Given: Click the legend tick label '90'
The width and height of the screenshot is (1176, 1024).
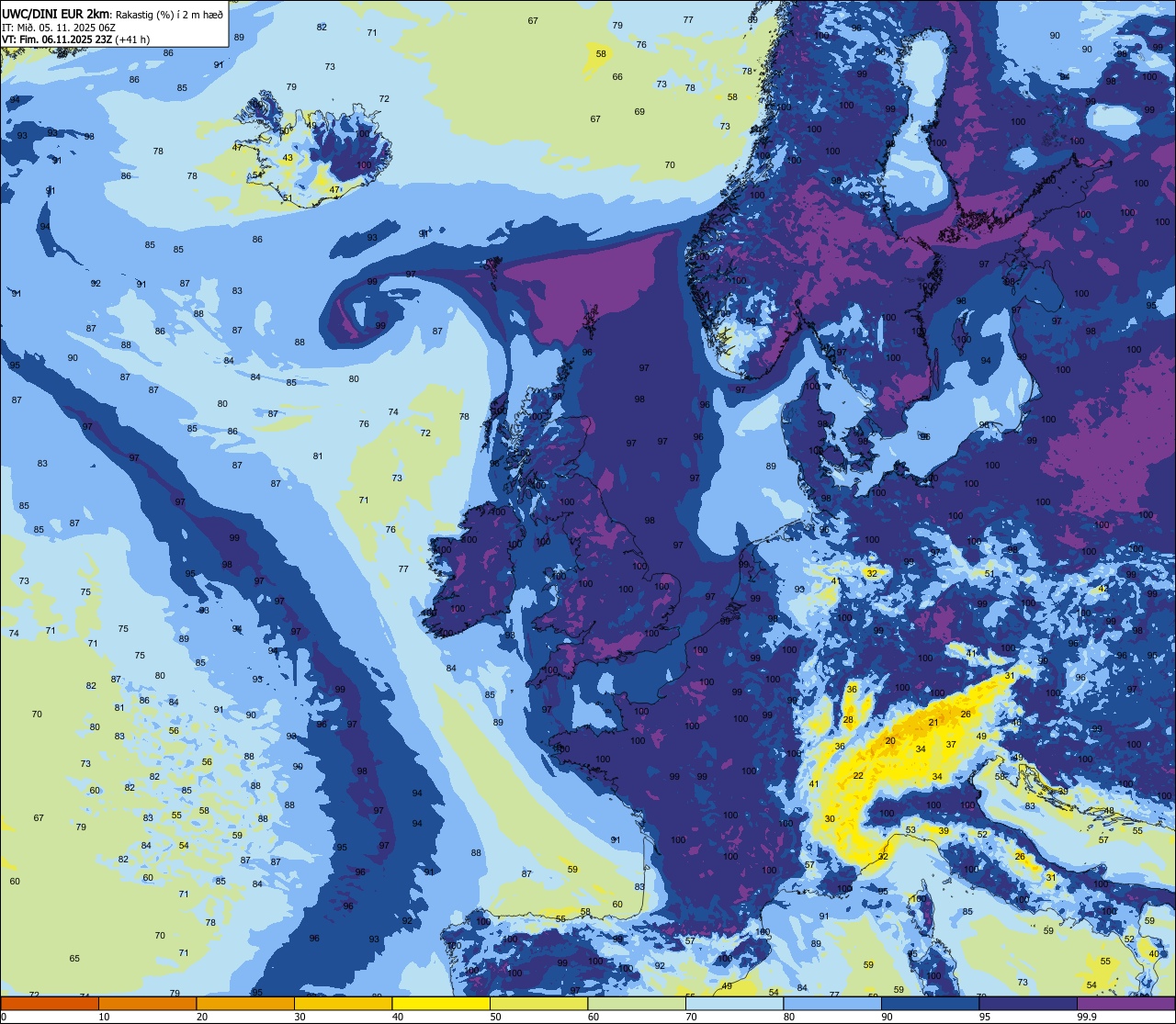Looking at the screenshot, I should pyautogui.click(x=888, y=1017).
